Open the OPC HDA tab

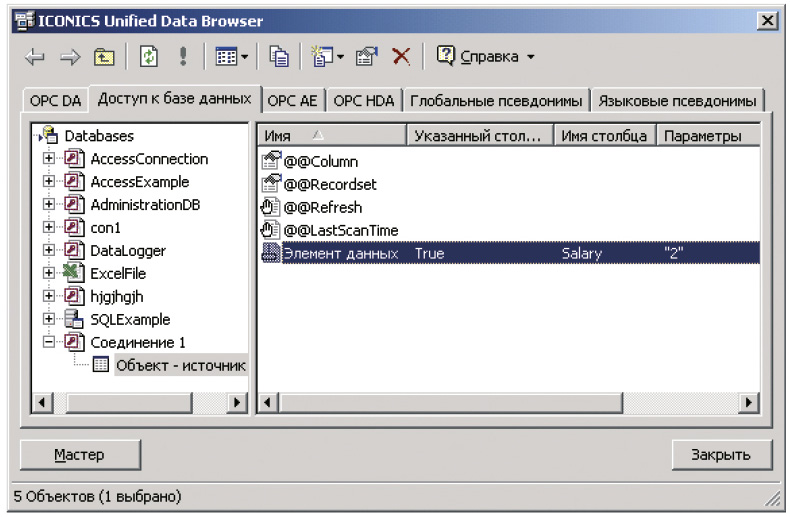pos(364,101)
